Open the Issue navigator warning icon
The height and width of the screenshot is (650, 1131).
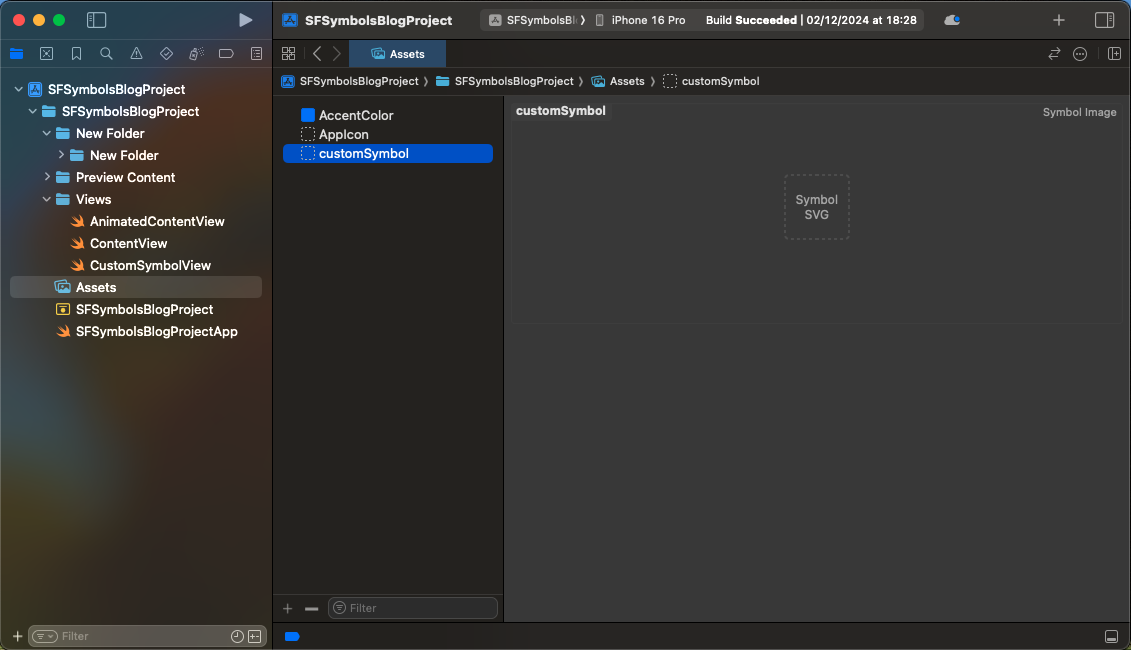point(136,53)
